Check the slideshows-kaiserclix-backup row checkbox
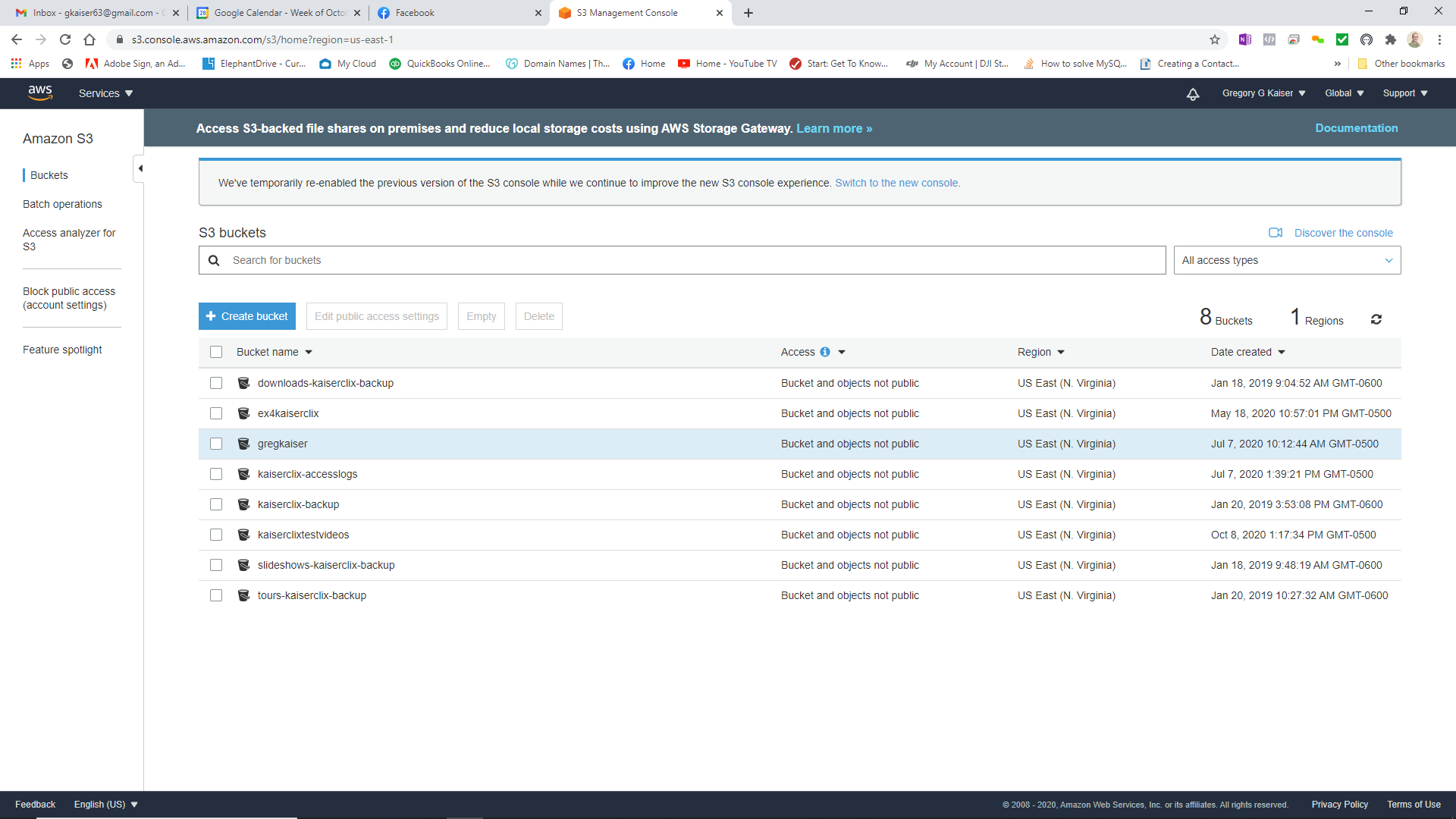Viewport: 1456px width, 819px height. tap(216, 565)
